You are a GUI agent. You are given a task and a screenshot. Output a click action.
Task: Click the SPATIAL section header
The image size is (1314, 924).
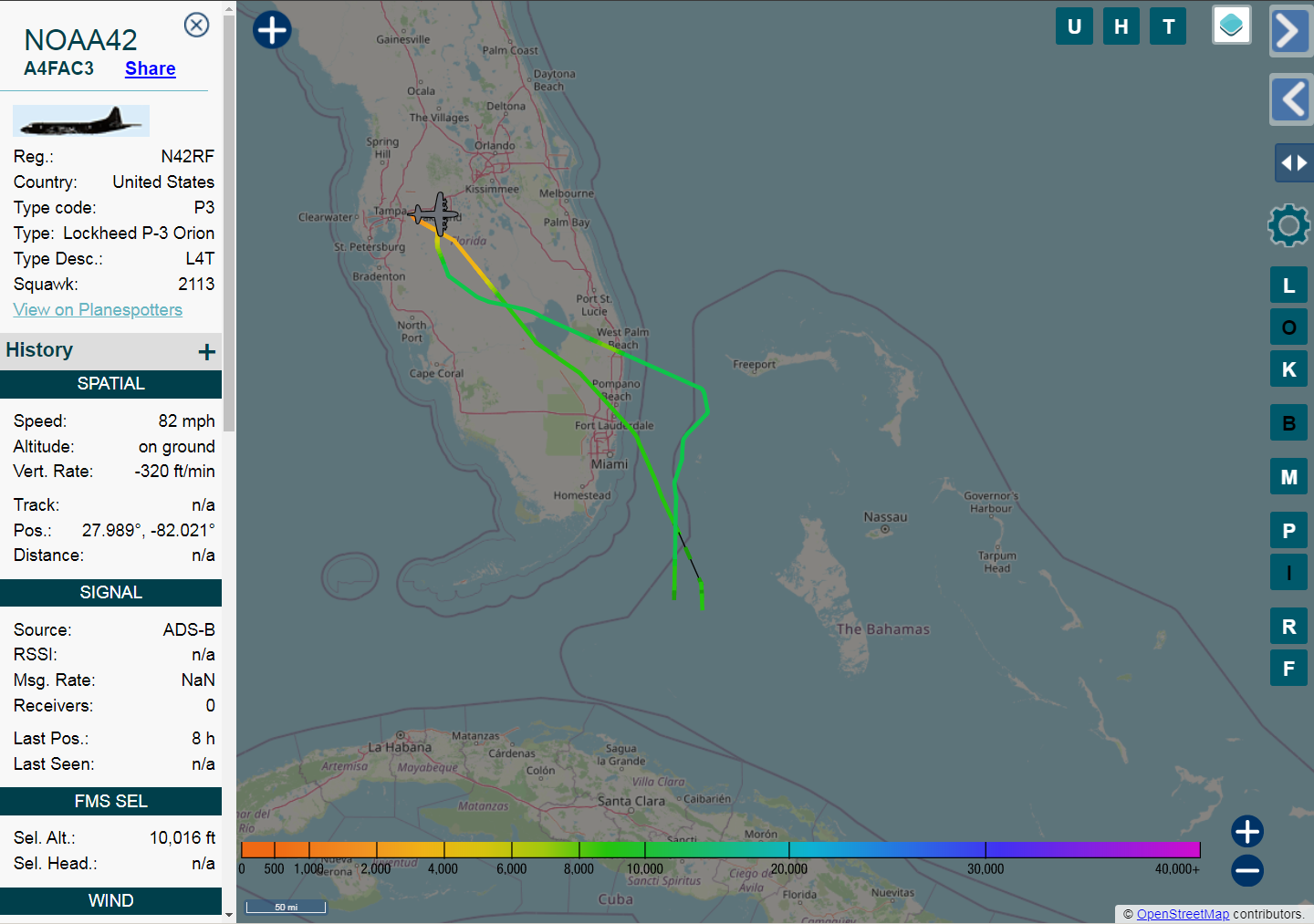pyautogui.click(x=110, y=384)
